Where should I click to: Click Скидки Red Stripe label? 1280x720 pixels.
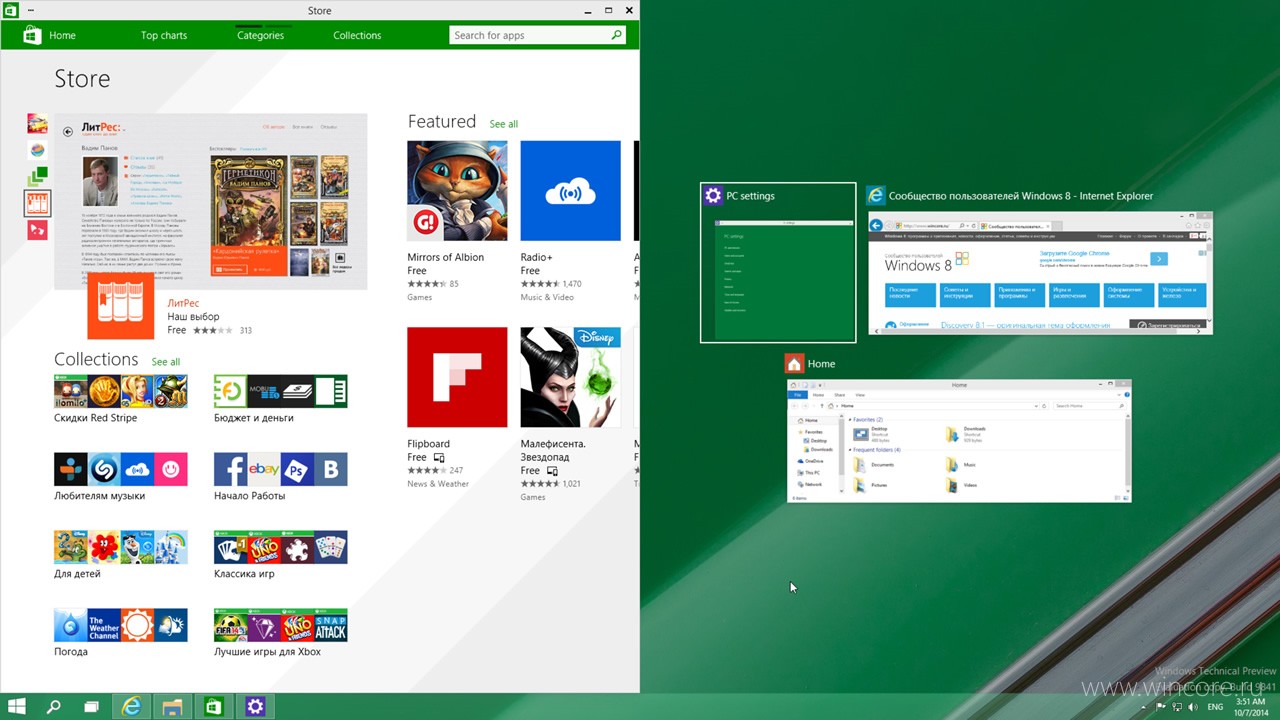95,418
